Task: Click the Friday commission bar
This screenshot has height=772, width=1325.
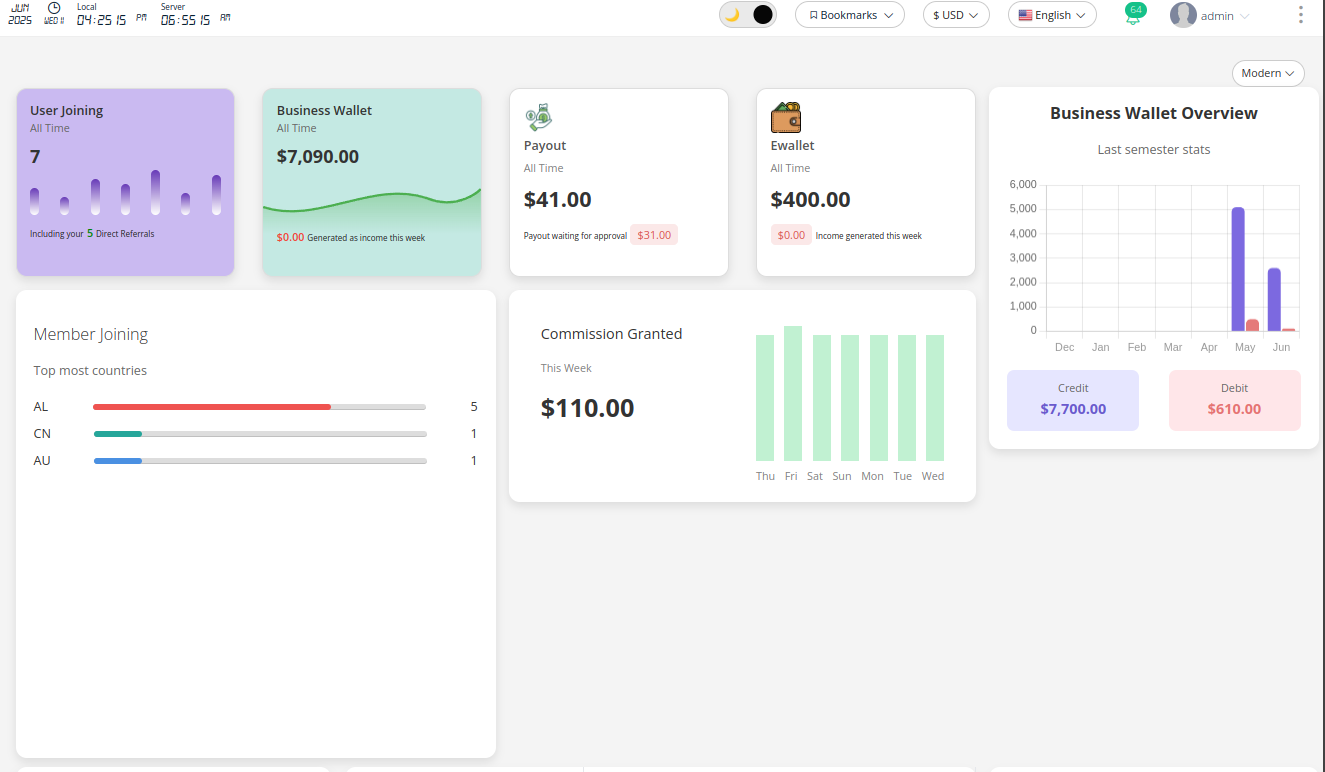Action: 792,393
